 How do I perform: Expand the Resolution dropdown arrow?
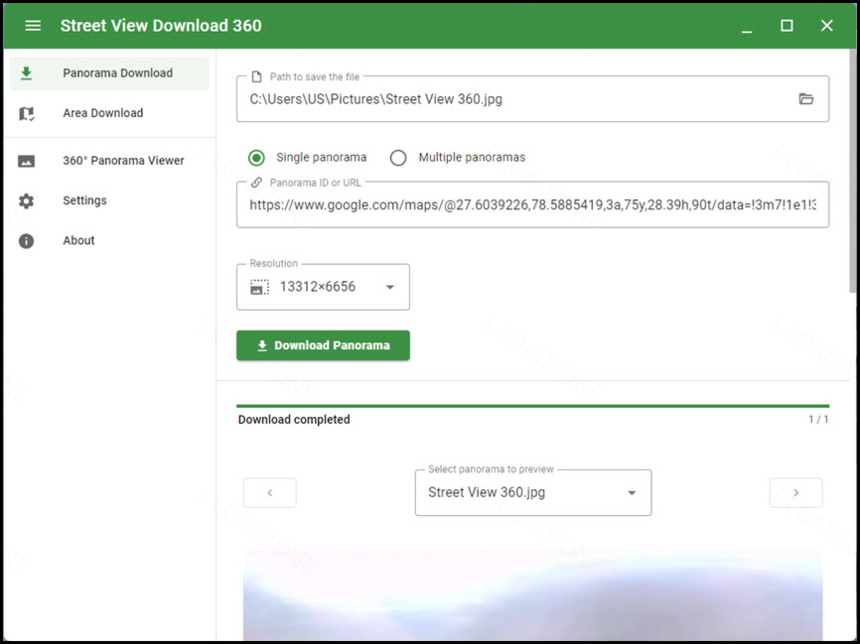390,287
